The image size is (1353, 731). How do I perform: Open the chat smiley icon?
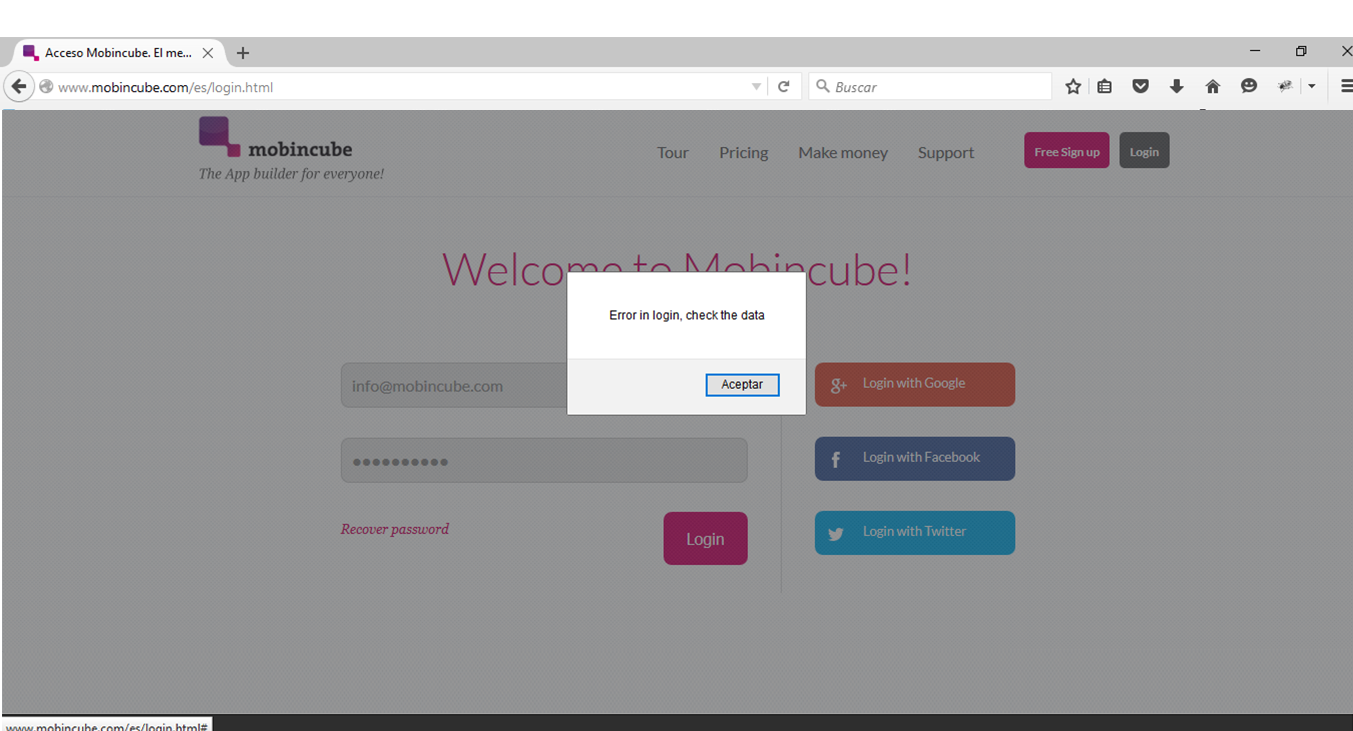point(1248,87)
